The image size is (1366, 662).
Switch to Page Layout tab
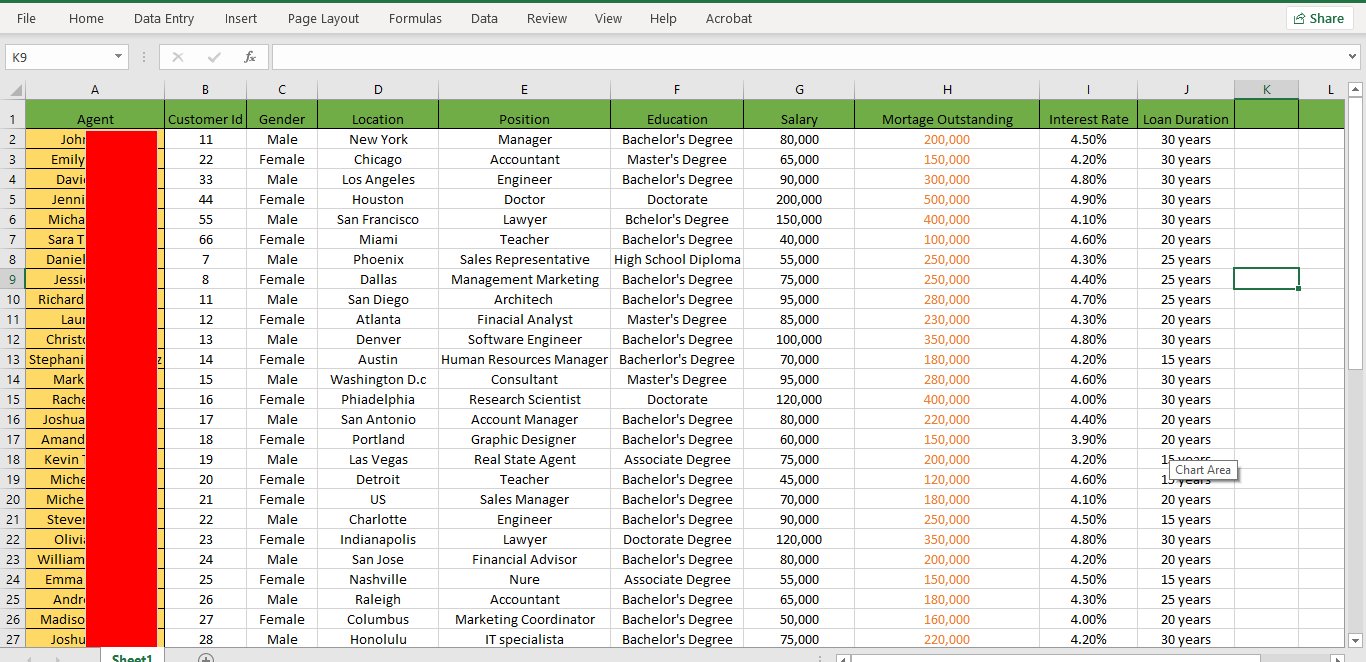[323, 18]
